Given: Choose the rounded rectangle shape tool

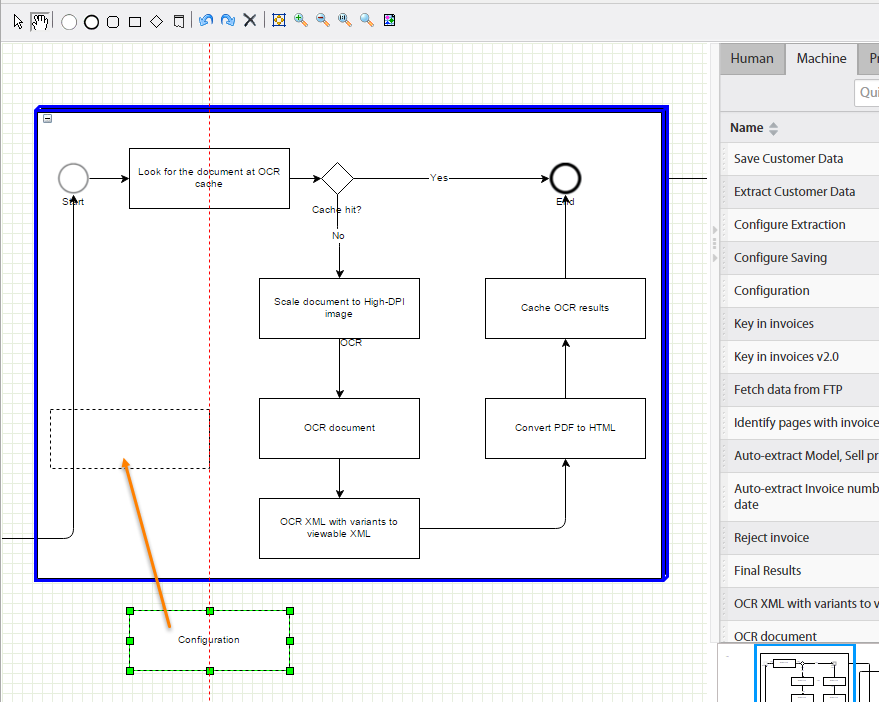Looking at the screenshot, I should click(113, 22).
